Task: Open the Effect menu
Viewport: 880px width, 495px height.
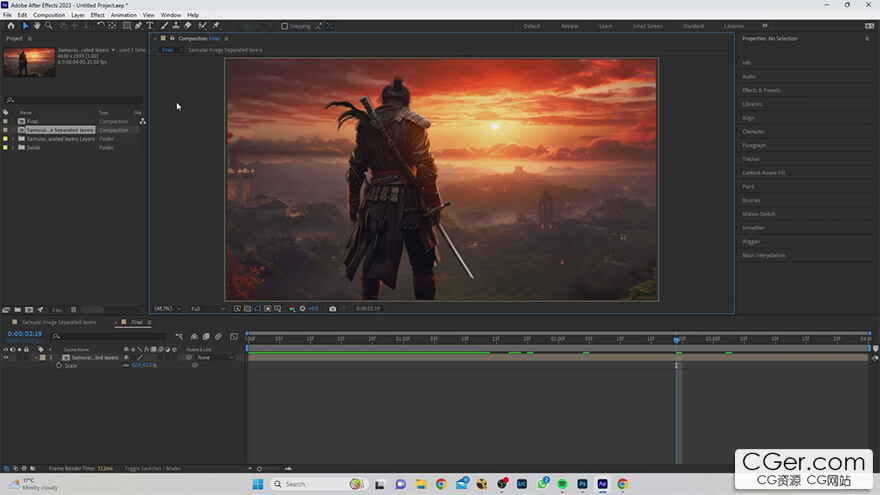Action: [x=98, y=15]
